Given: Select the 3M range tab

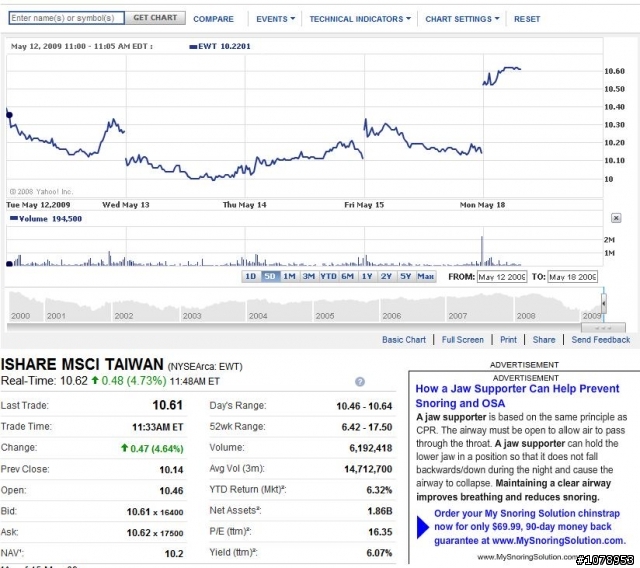Looking at the screenshot, I should coord(309,276).
